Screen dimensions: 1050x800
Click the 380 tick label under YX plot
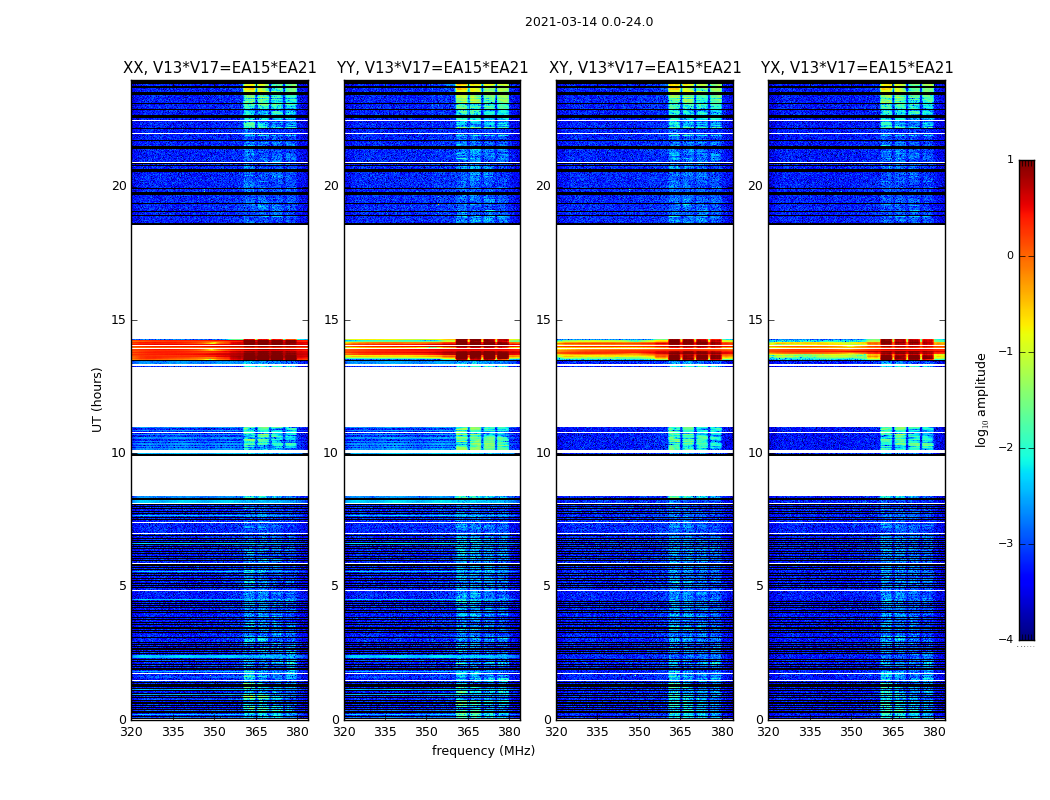pos(934,732)
